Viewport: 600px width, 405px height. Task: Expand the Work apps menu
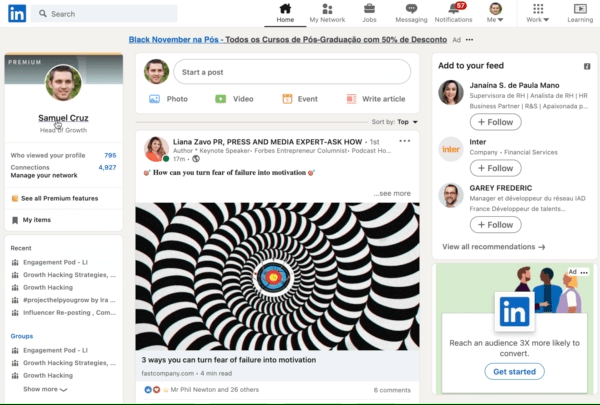pos(538,13)
